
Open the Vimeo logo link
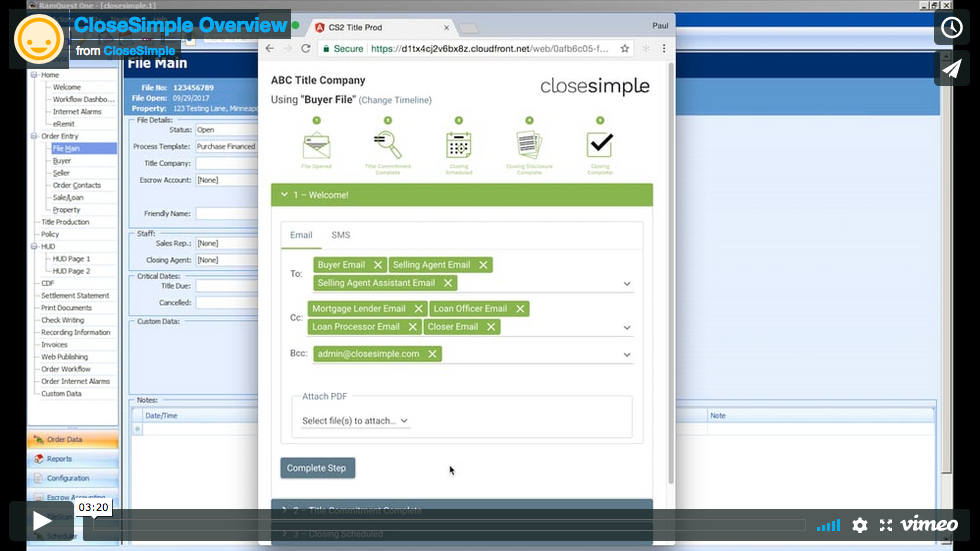pos(929,524)
